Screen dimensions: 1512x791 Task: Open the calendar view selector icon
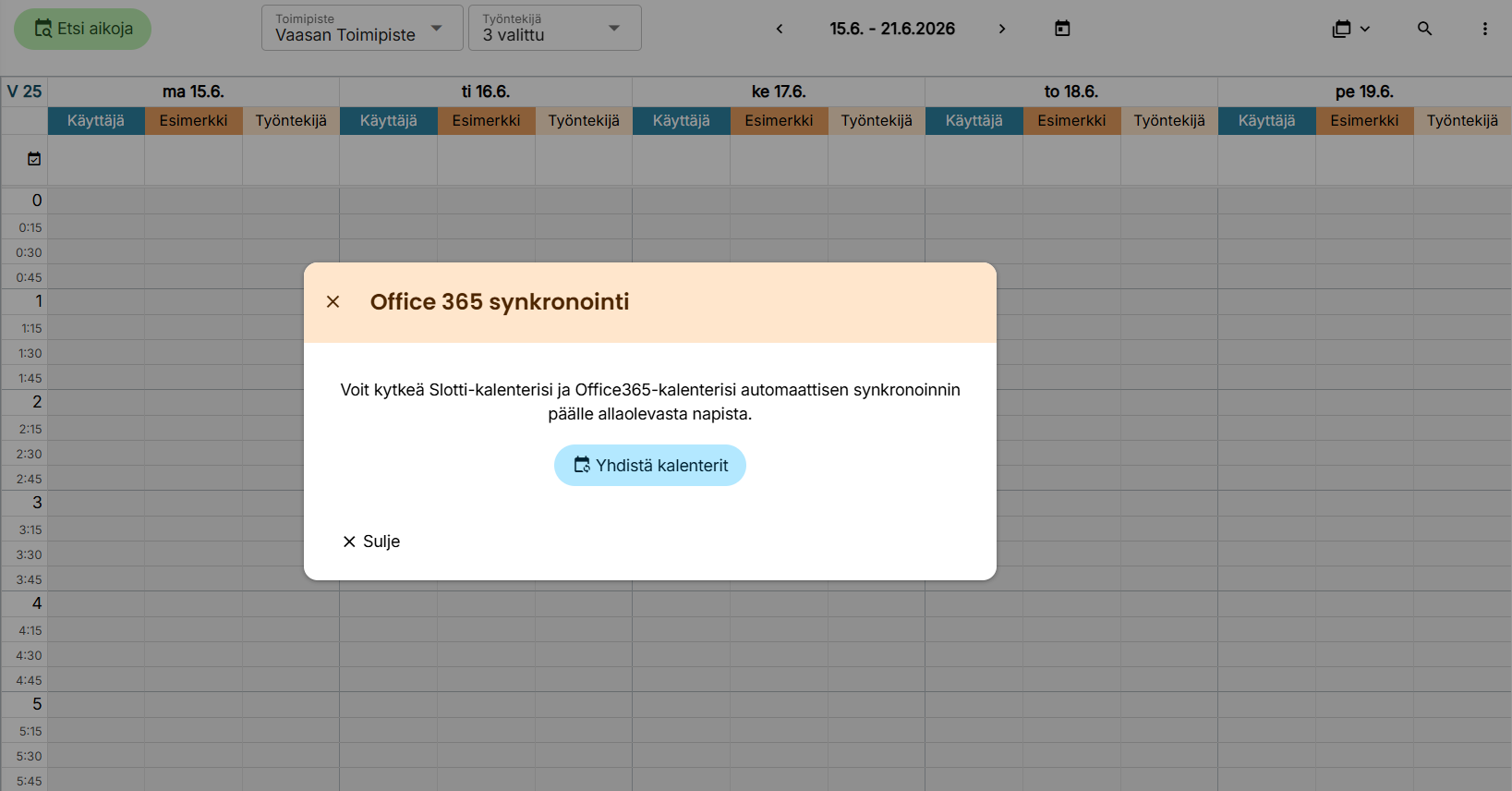click(1350, 29)
